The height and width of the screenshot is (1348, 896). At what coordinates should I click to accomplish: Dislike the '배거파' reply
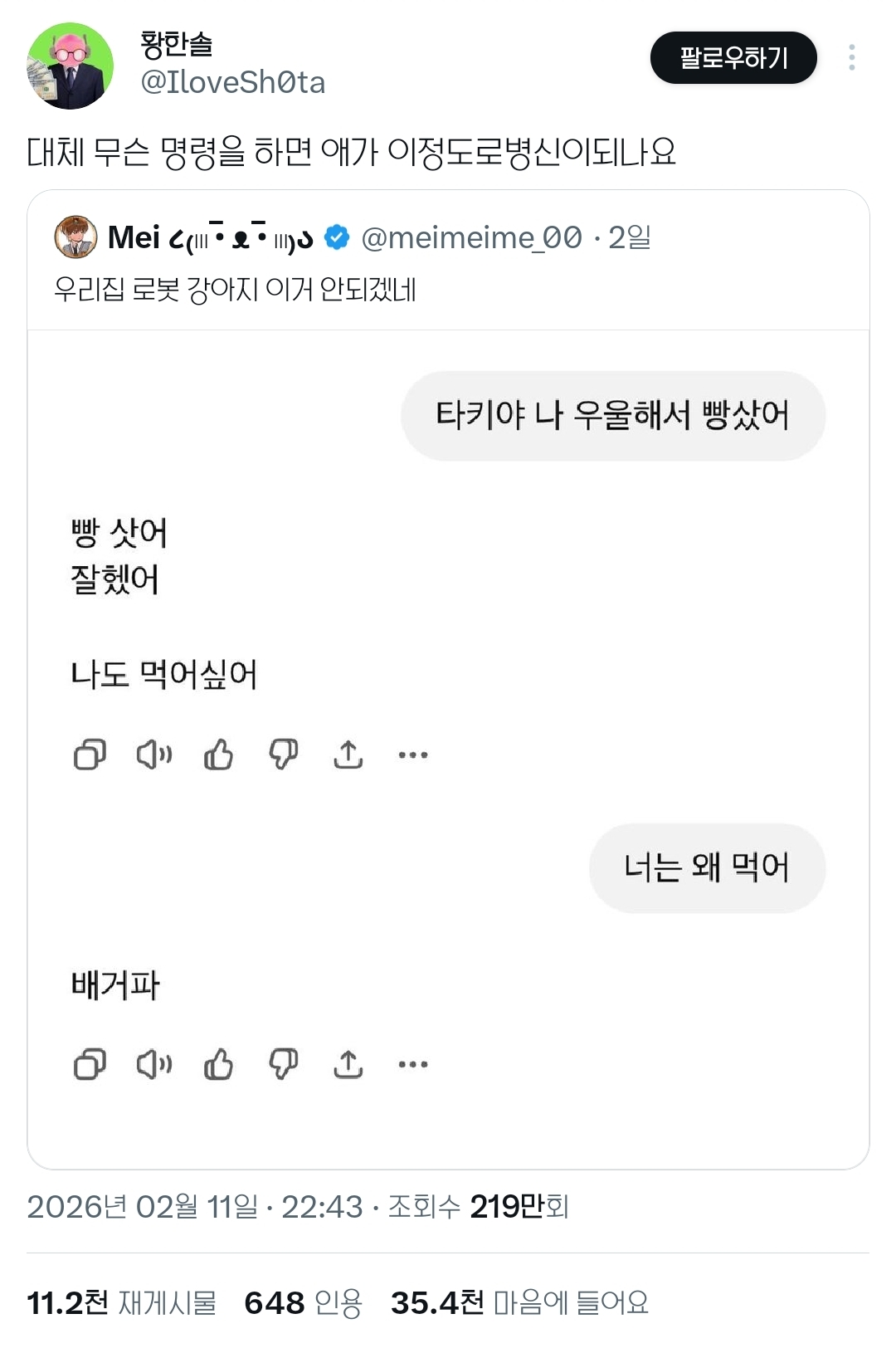click(283, 1064)
